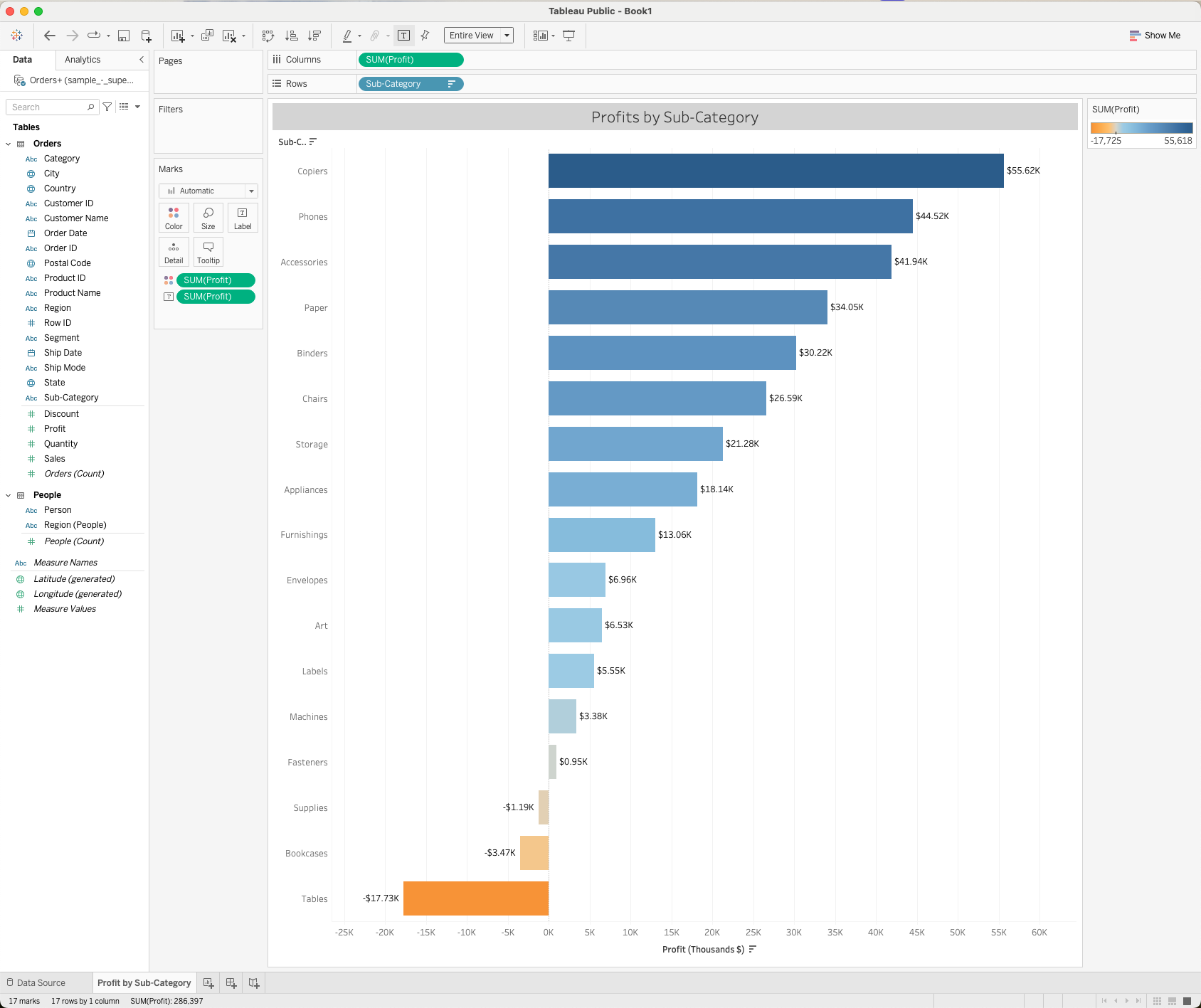The height and width of the screenshot is (1008, 1201).
Task: Open Presentation Mode from the toolbar
Action: pos(568,36)
